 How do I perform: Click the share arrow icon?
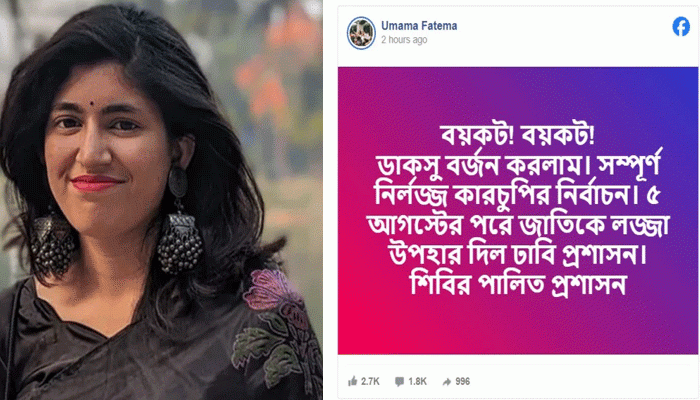pyautogui.click(x=447, y=381)
